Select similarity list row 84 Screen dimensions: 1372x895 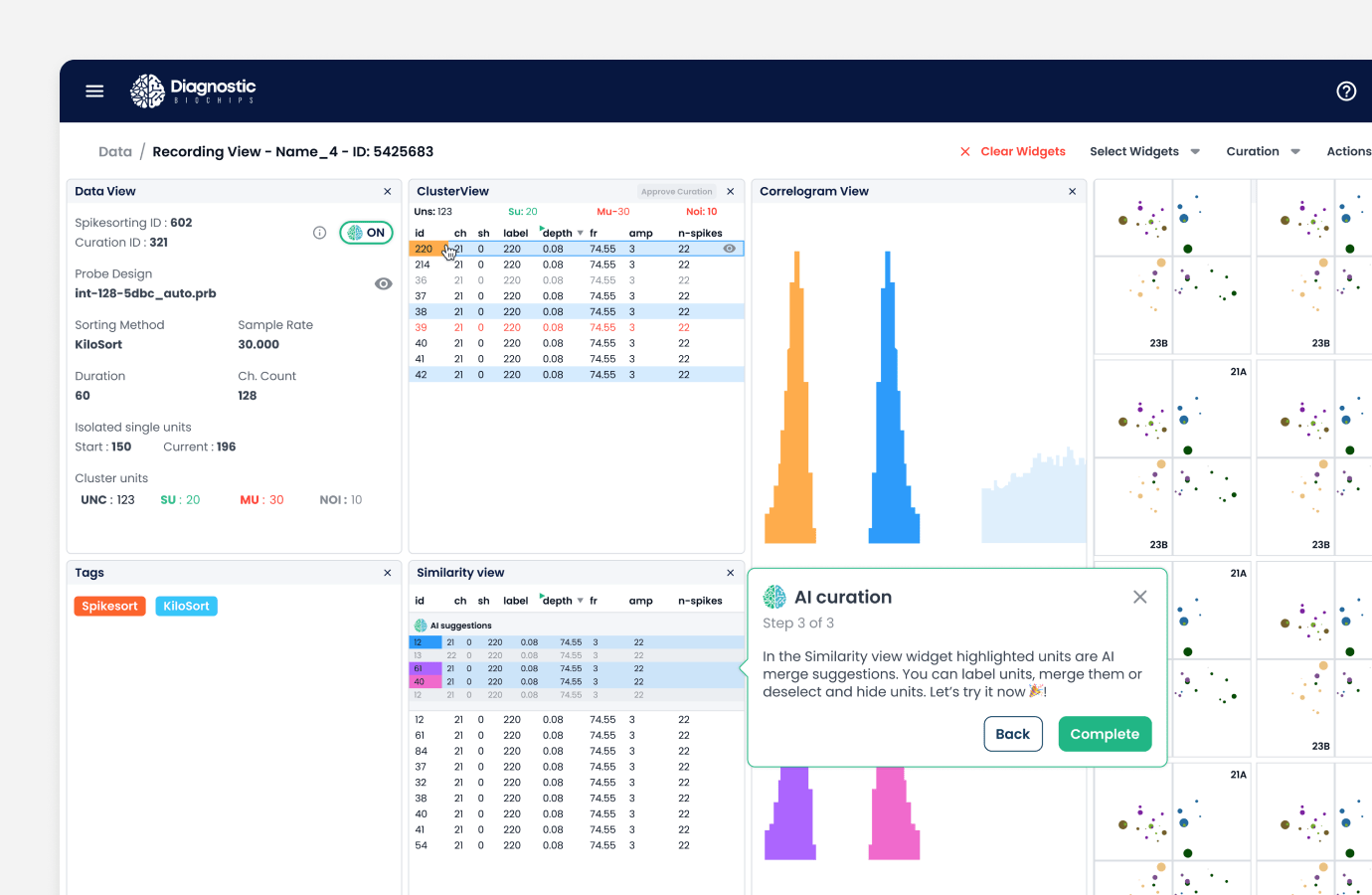coord(577,751)
